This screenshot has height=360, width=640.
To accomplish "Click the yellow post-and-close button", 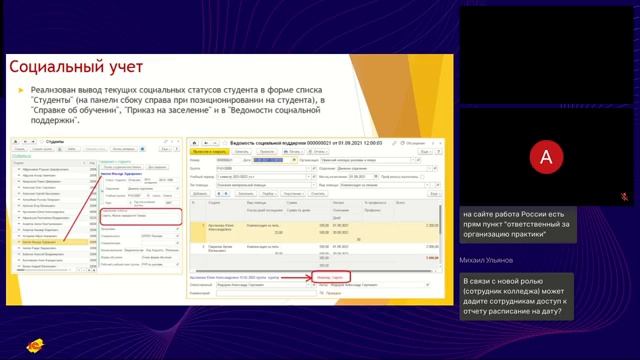I will (x=209, y=151).
